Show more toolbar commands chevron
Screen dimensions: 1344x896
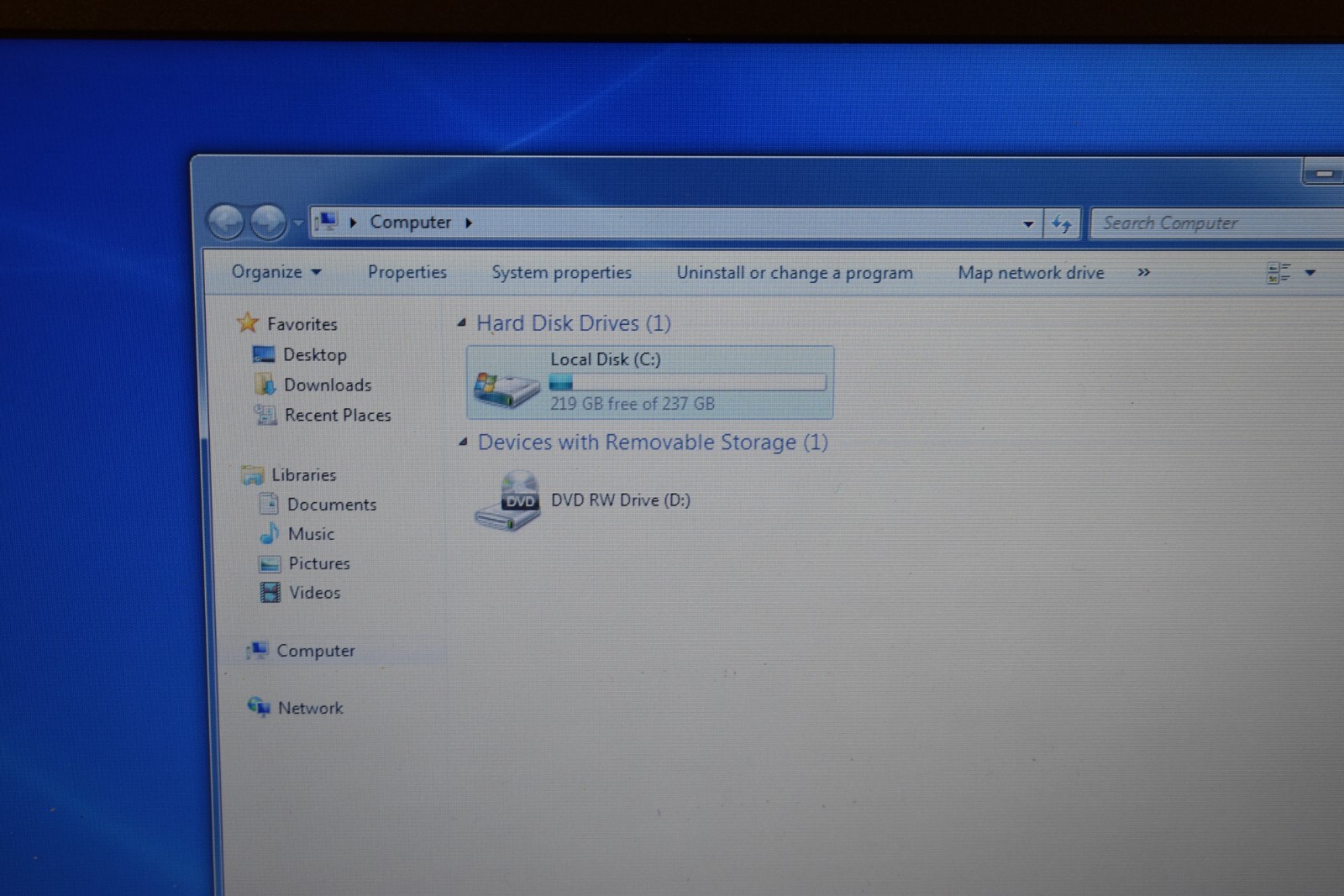point(1143,273)
